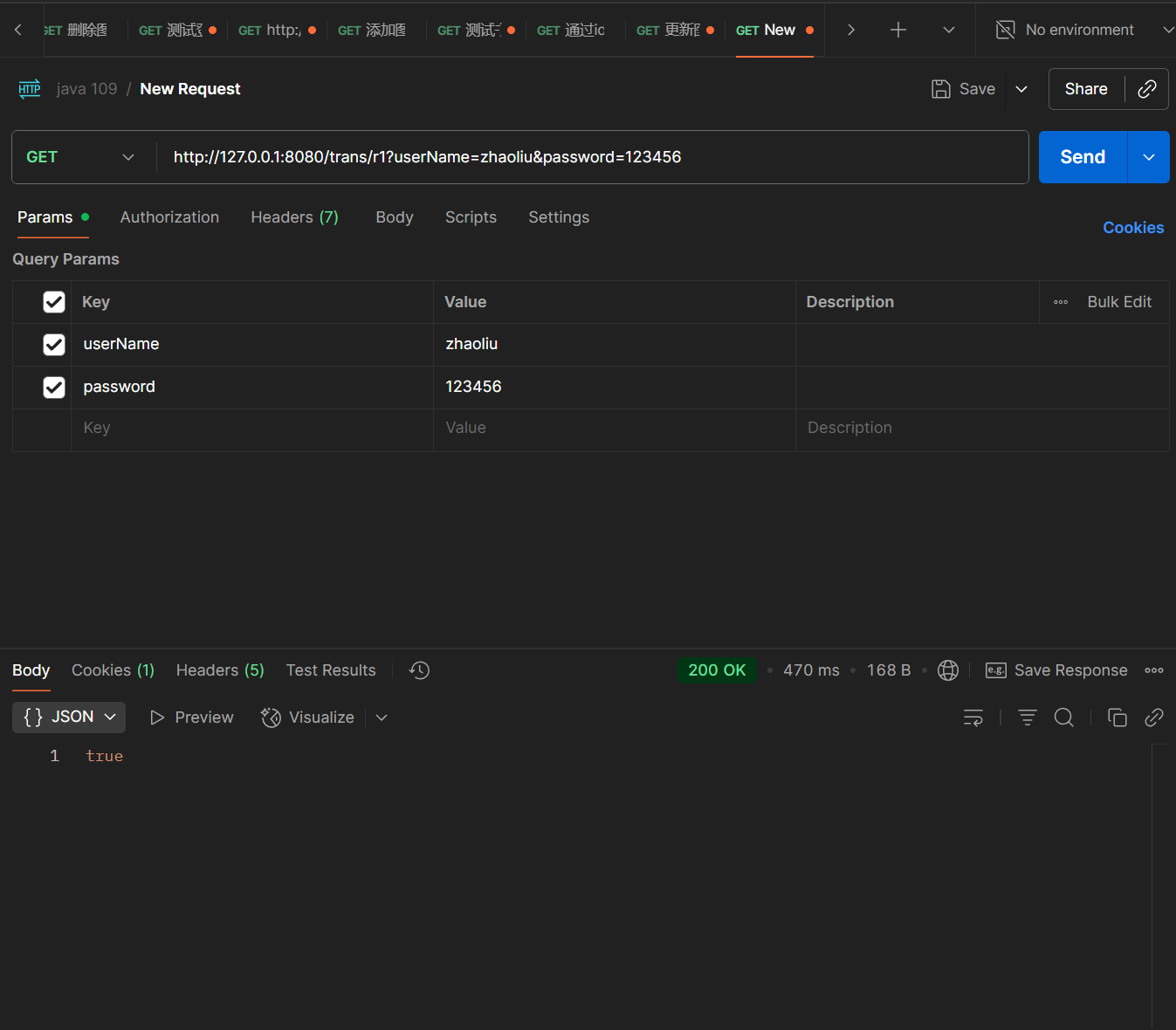Click the filter response icon
The image size is (1176, 1030).
point(1028,718)
